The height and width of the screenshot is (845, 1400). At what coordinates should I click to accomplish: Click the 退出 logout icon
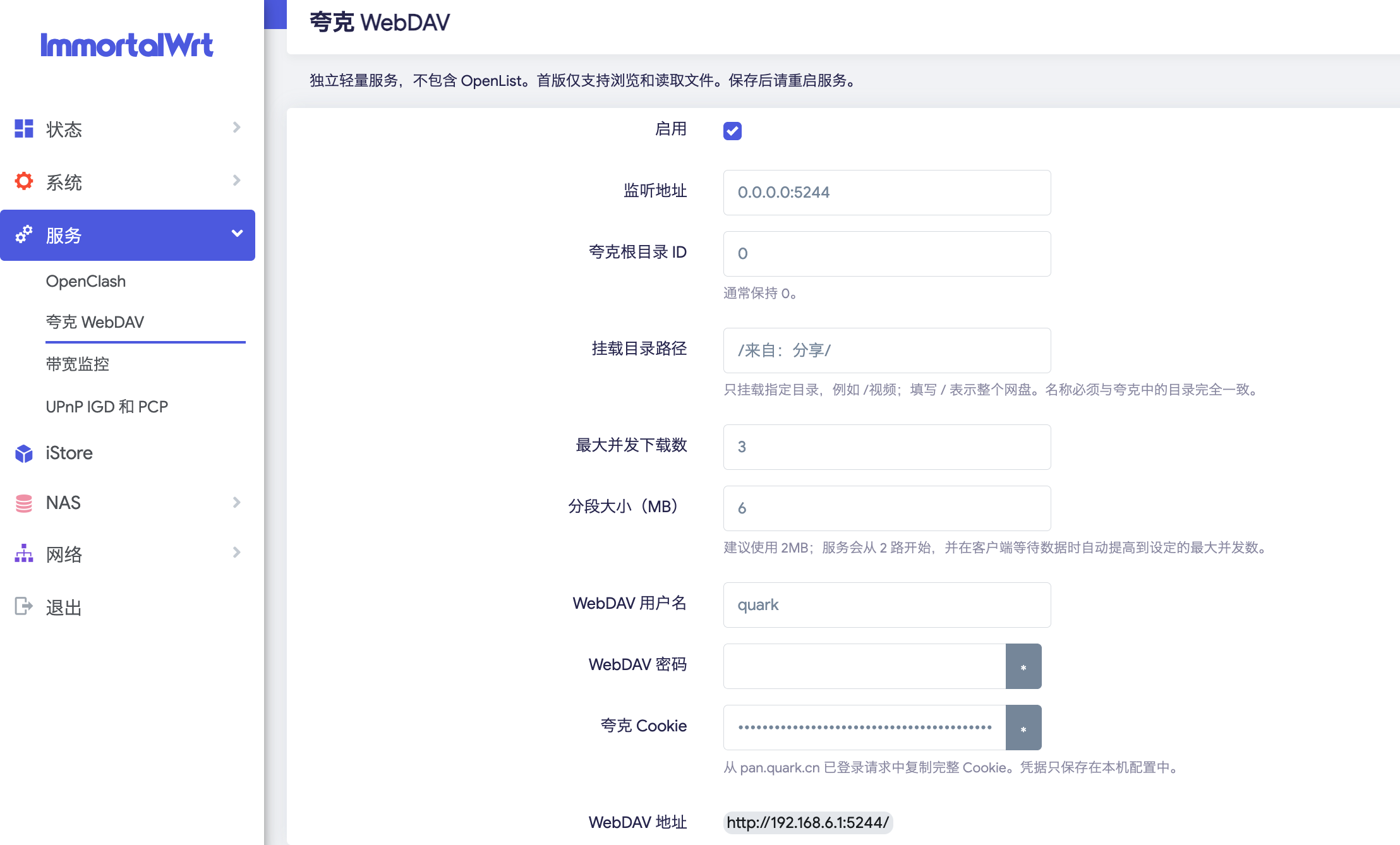coord(24,606)
